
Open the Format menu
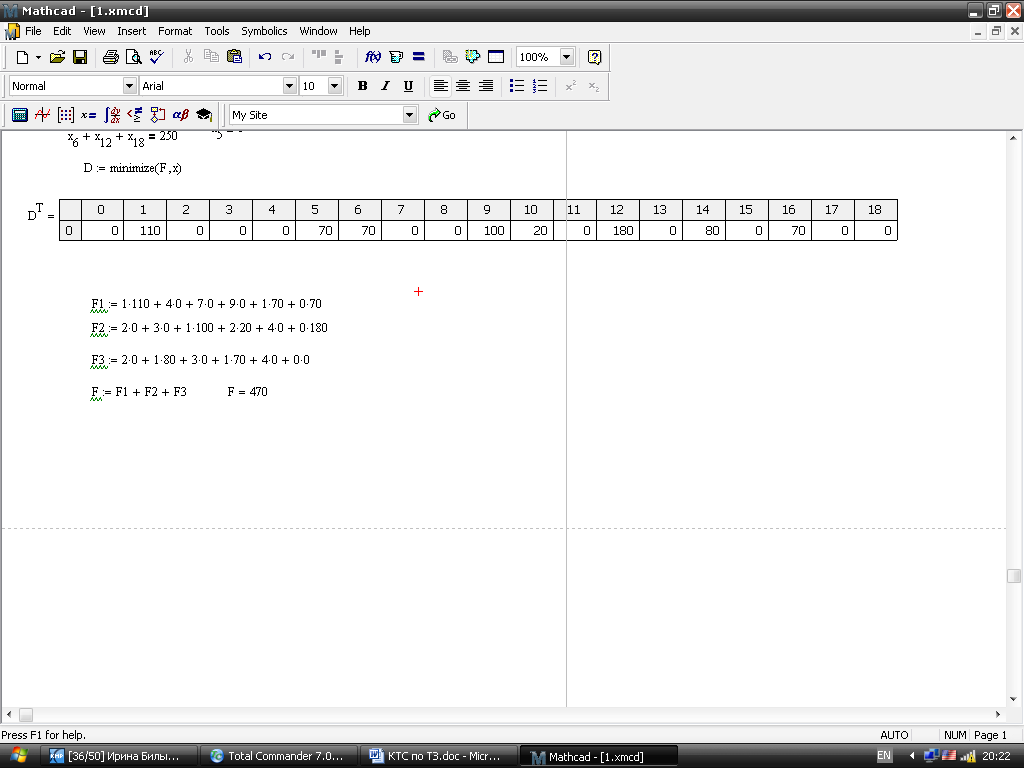click(175, 31)
